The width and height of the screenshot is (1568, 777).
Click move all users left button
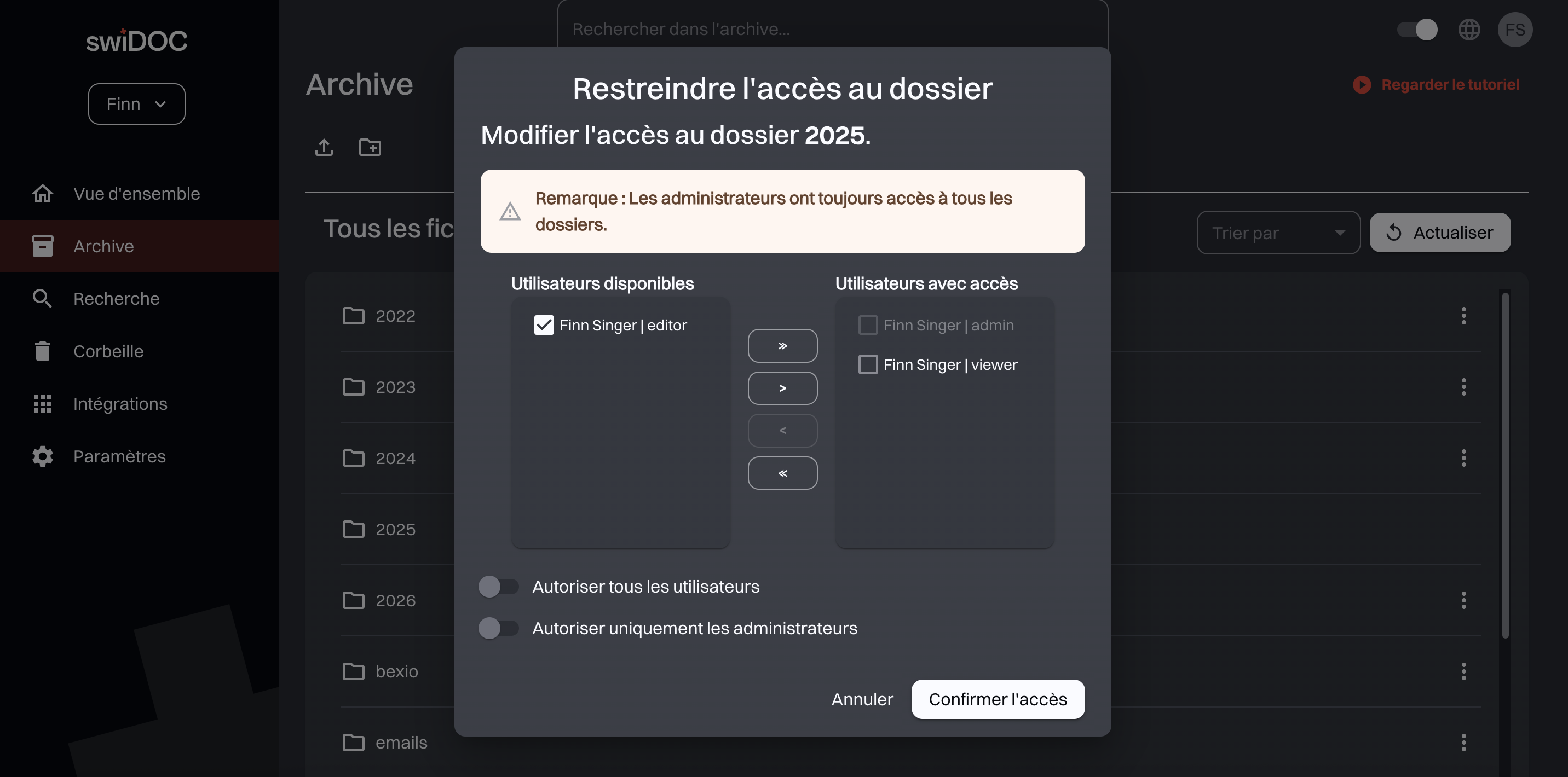pyautogui.click(x=782, y=473)
